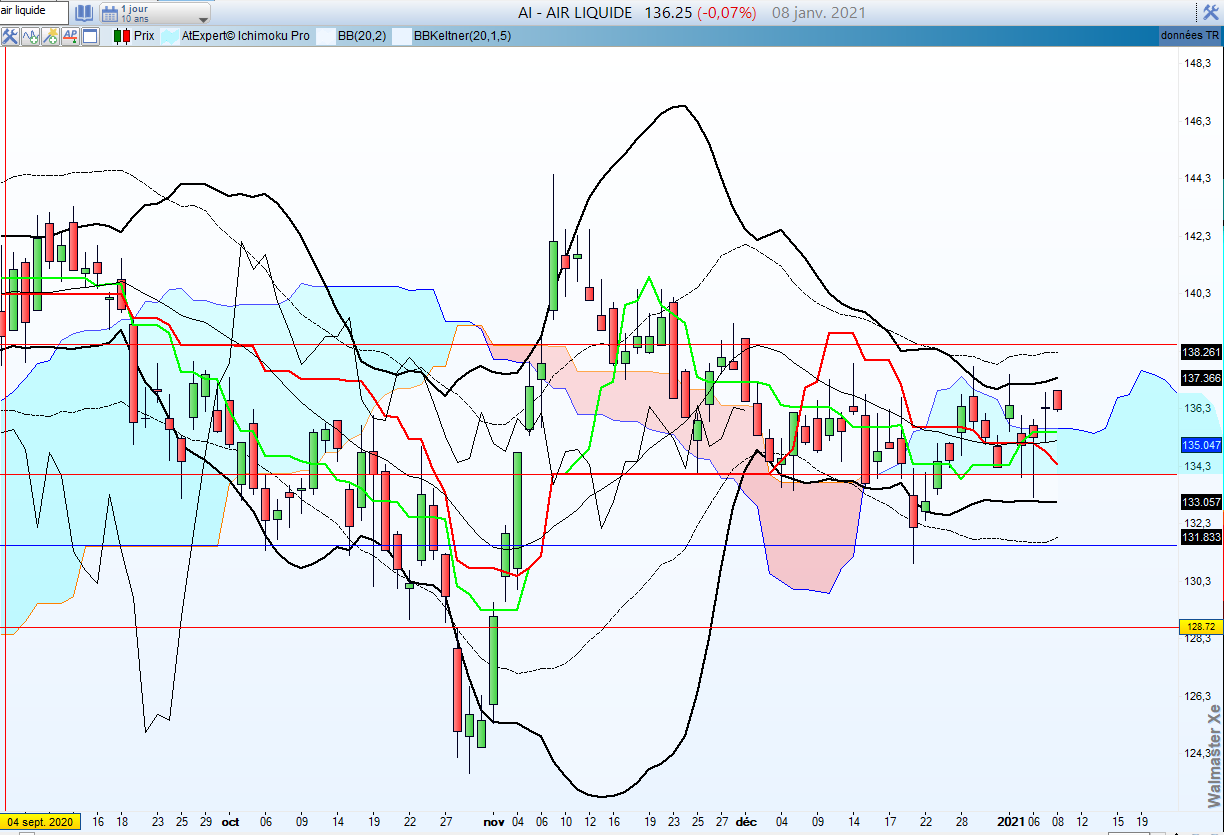Click the calendar timeframe icon
This screenshot has width=1224, height=835.
click(108, 13)
